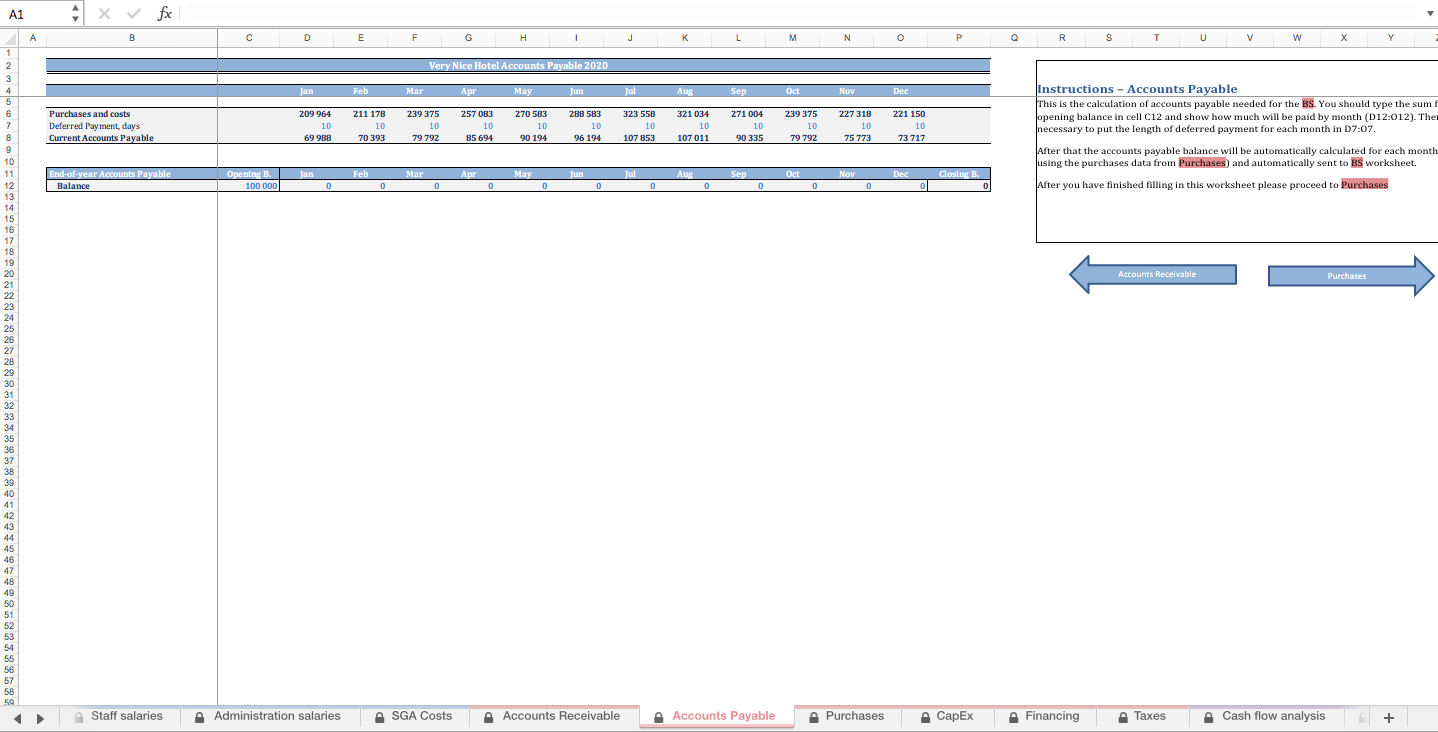1438x732 pixels.
Task: Click the lock icon on the Purchases tab
Action: coord(815,716)
